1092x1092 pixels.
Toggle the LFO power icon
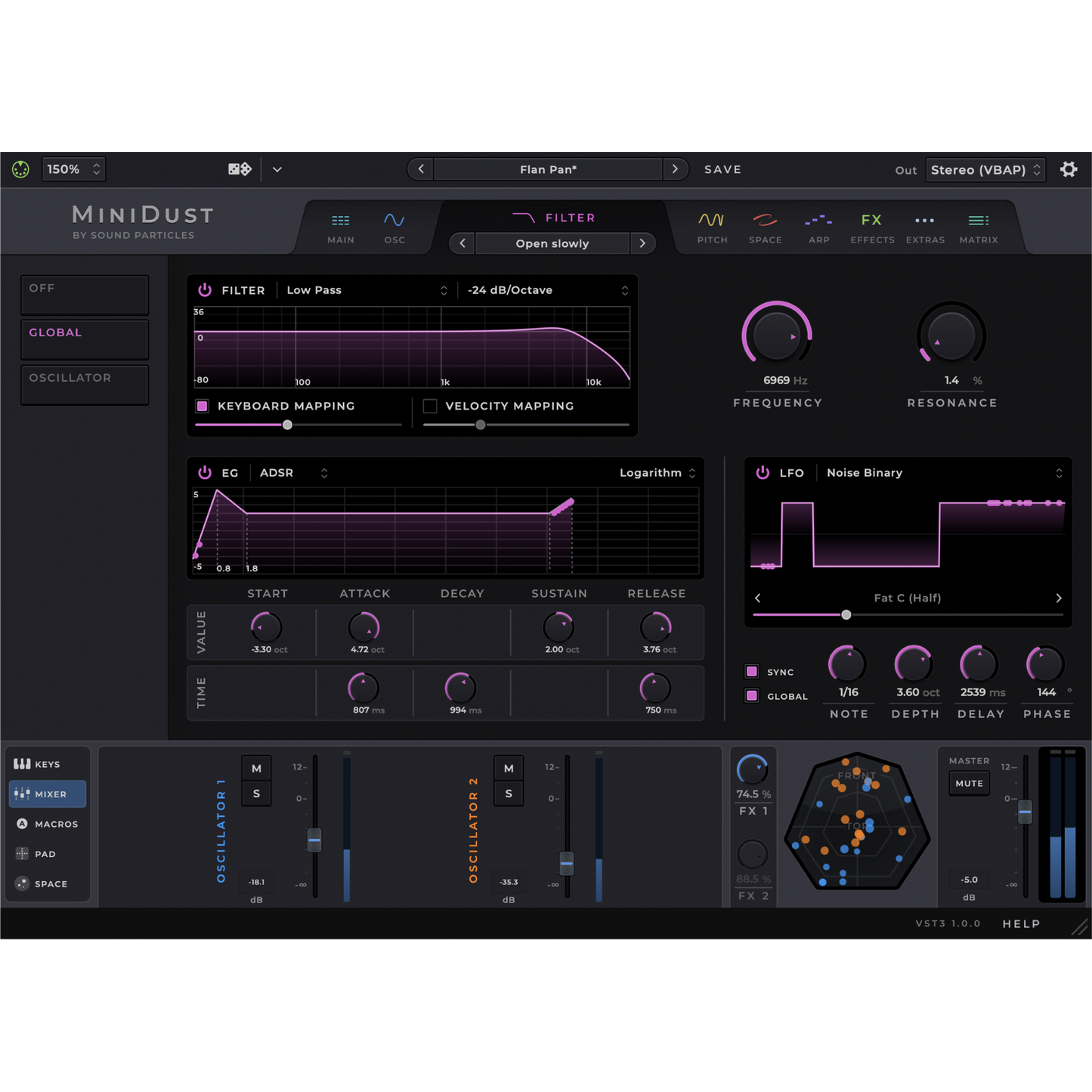point(763,472)
